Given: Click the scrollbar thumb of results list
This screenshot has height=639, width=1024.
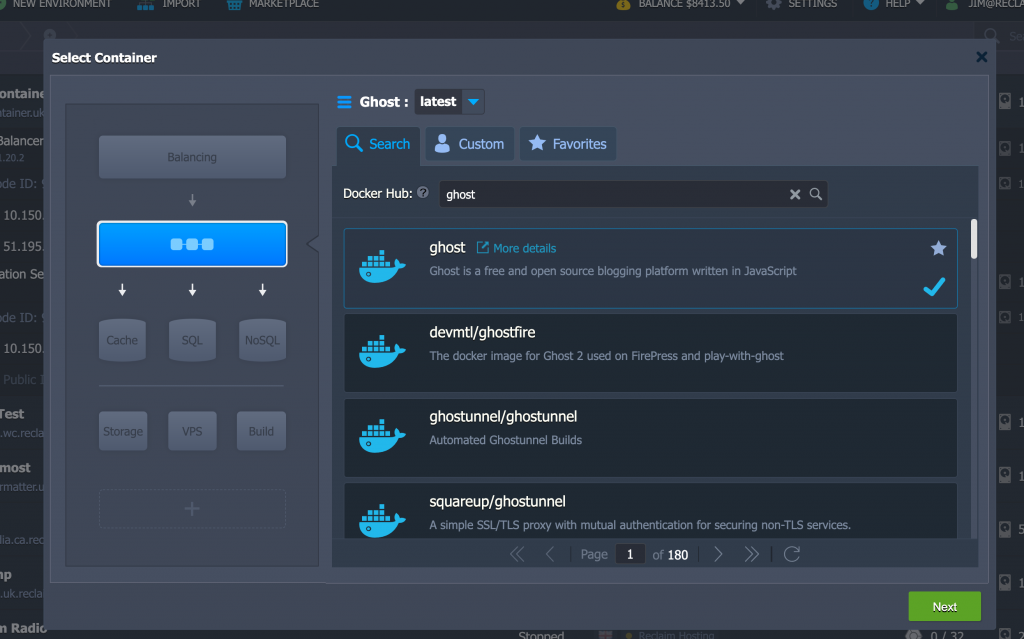Looking at the screenshot, I should point(974,239).
